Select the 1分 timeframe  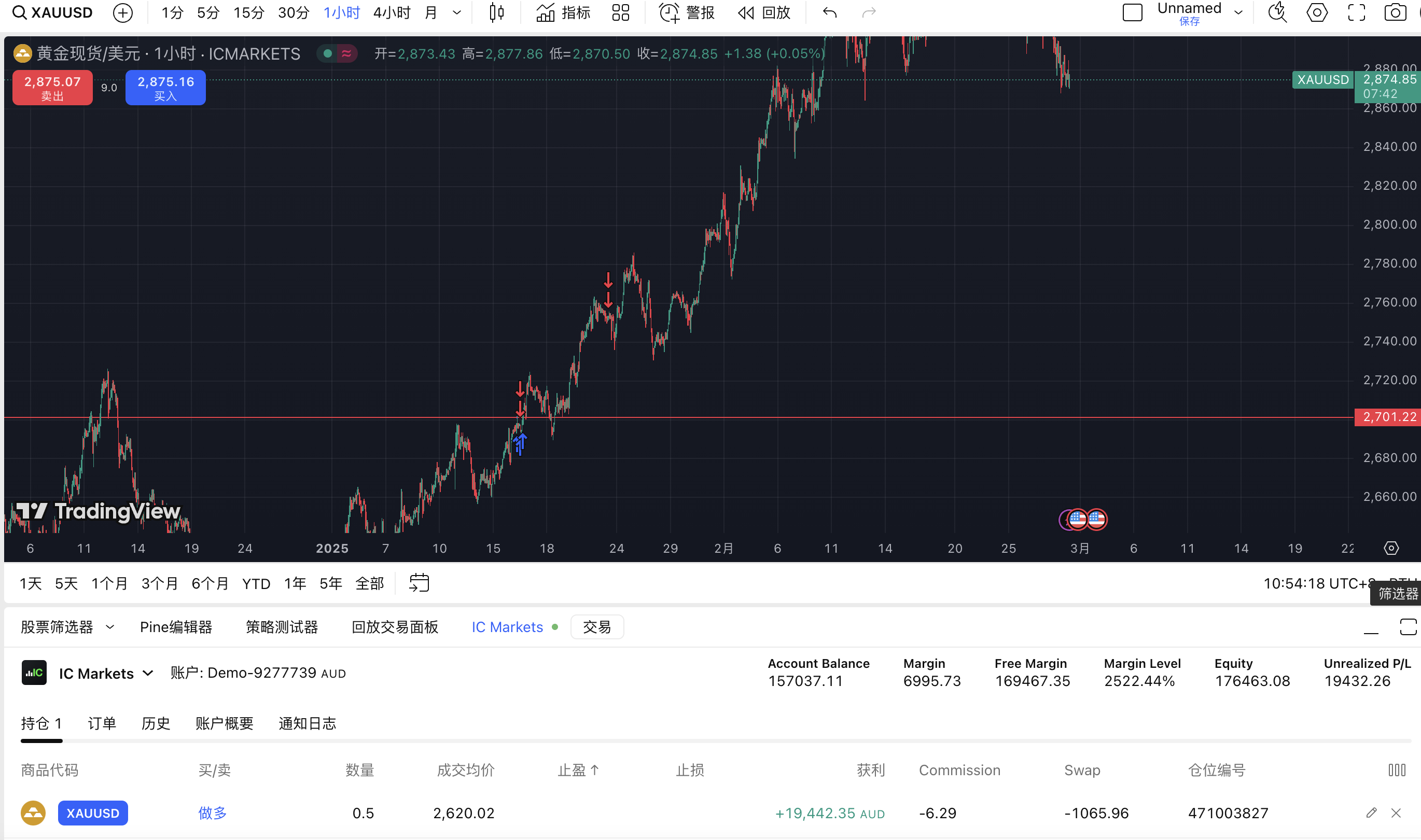(172, 12)
